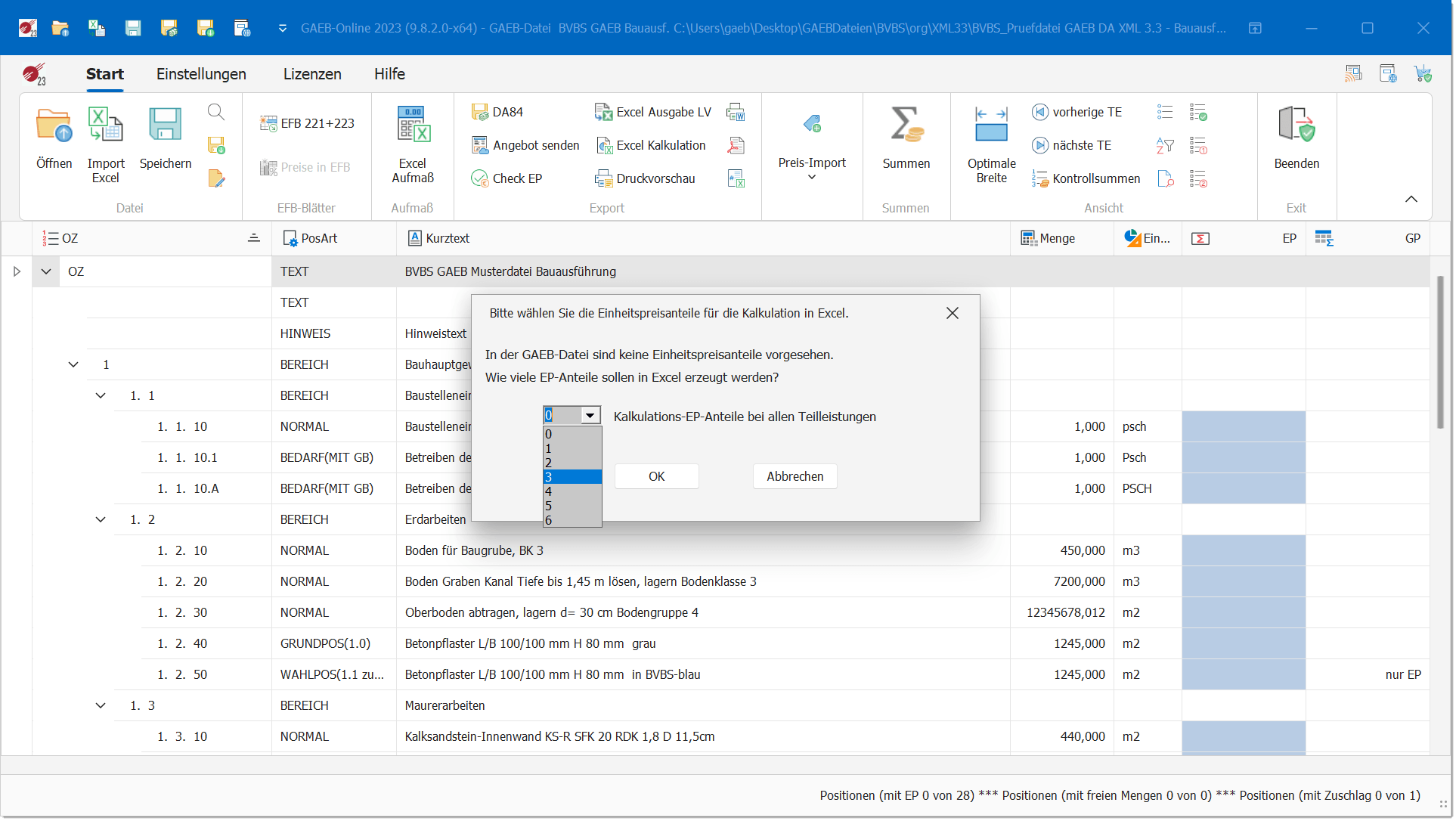Open the Import Excel tool
This screenshot has height=821, width=1456.
[x=105, y=124]
